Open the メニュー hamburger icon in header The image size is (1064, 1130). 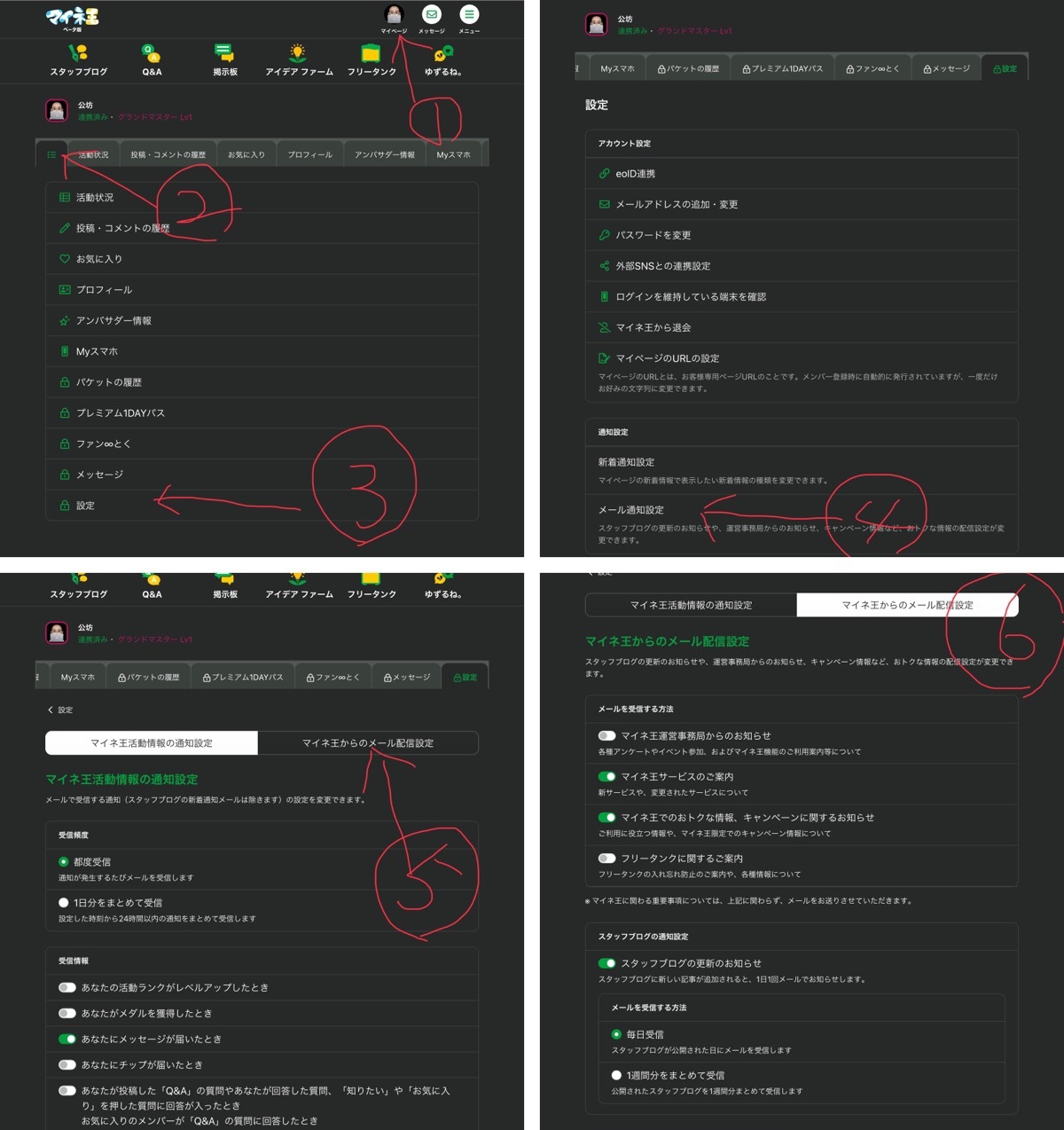pos(469,14)
